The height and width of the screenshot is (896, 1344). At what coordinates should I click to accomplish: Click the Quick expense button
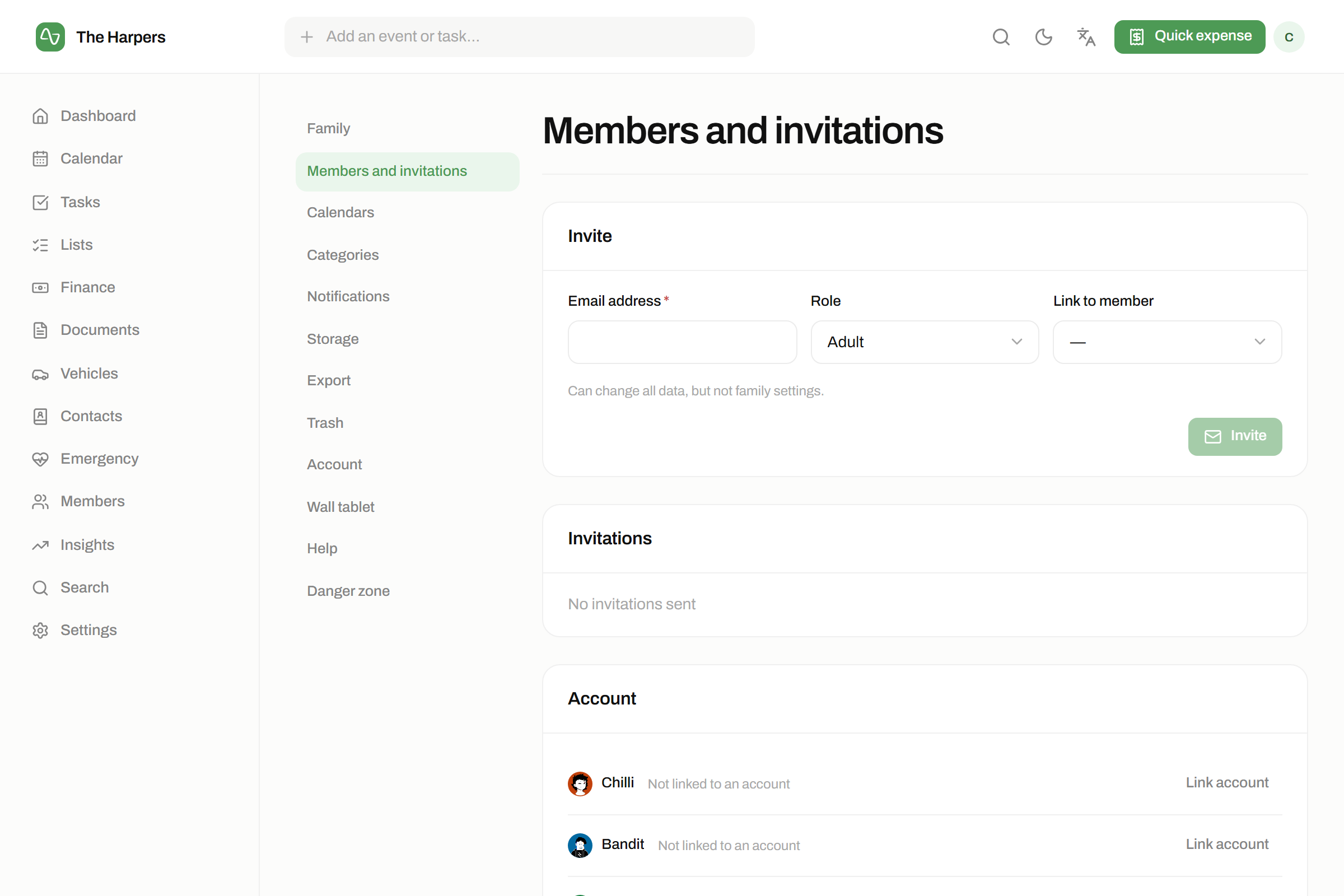click(x=1189, y=36)
